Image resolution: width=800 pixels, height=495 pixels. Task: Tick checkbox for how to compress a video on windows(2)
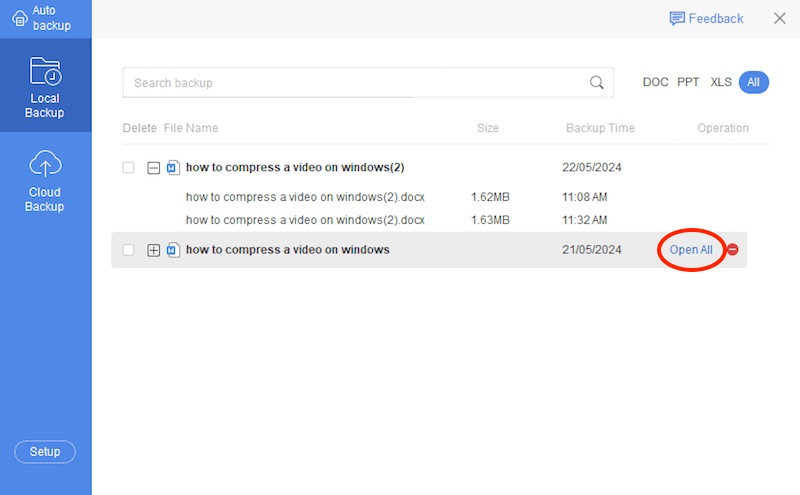[128, 168]
